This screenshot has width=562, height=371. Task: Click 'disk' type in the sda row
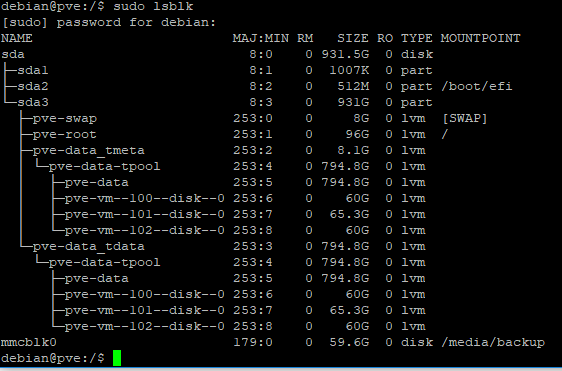(417, 54)
